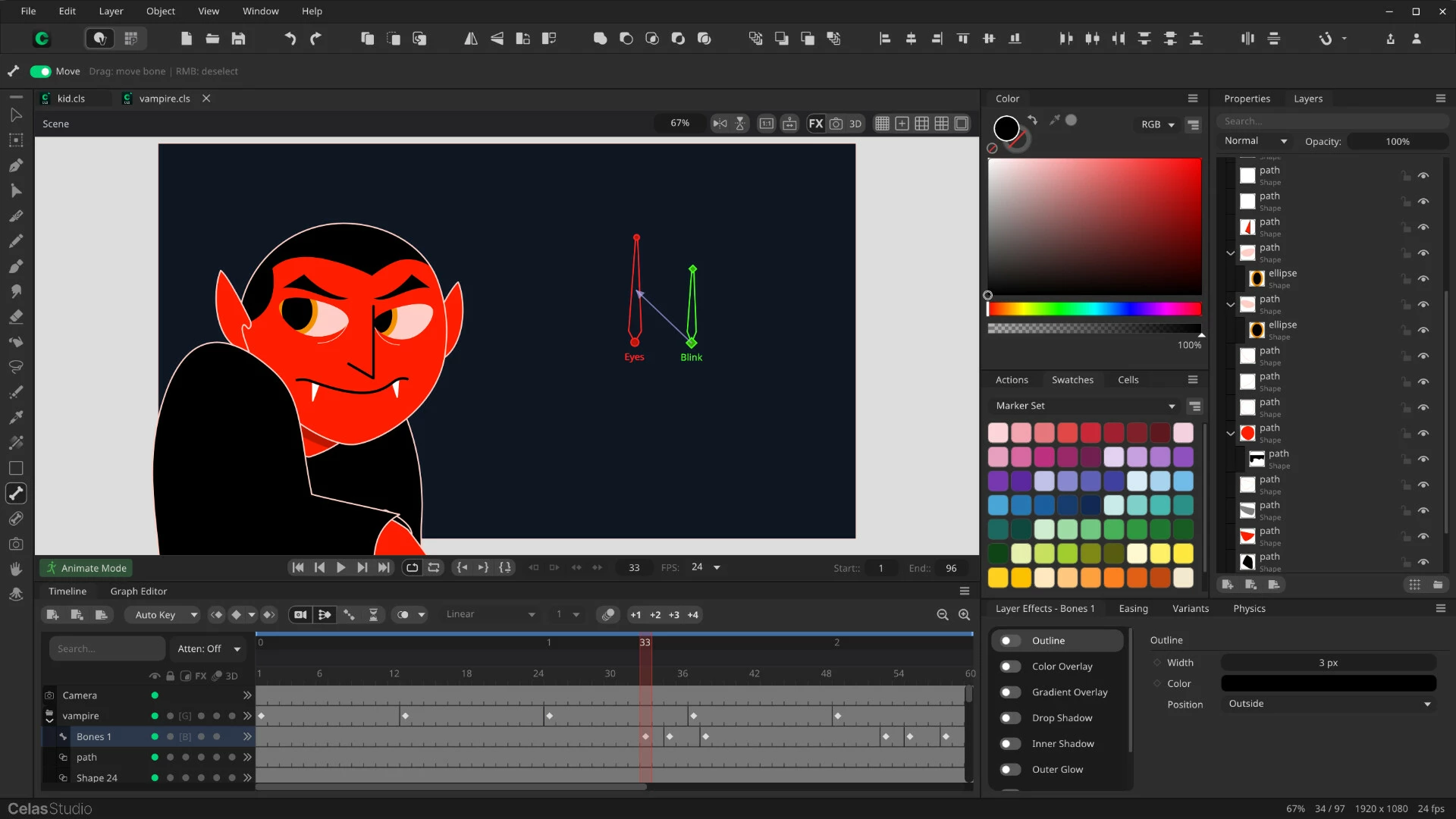The width and height of the screenshot is (1456, 819).
Task: Open the Atten: Off dropdown
Action: click(x=209, y=649)
